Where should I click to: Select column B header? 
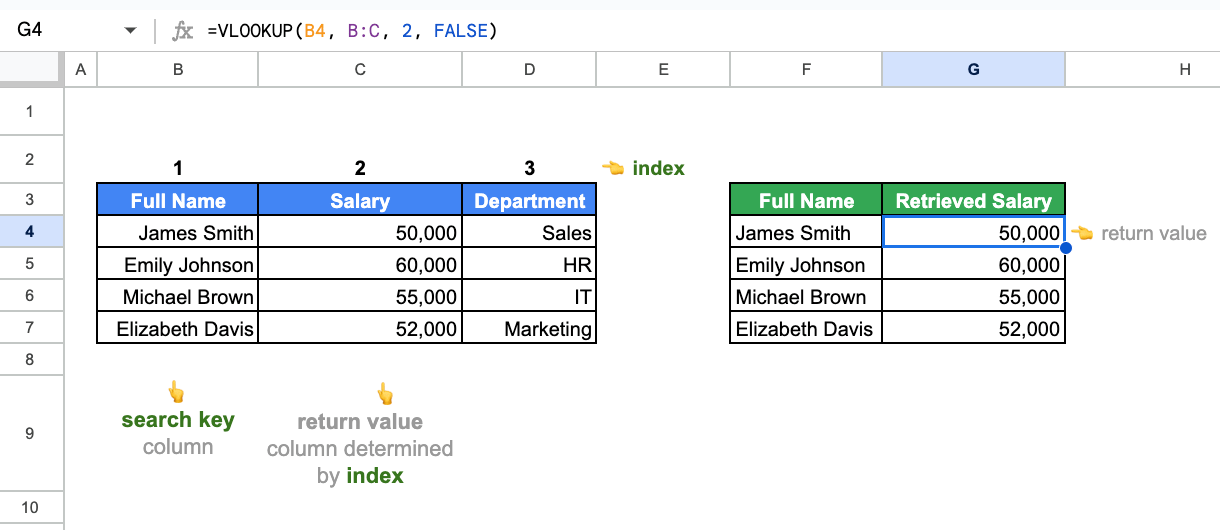(x=178, y=69)
